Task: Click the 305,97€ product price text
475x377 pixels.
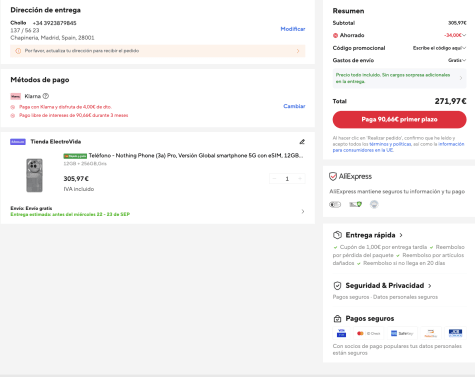Action: [x=76, y=179]
